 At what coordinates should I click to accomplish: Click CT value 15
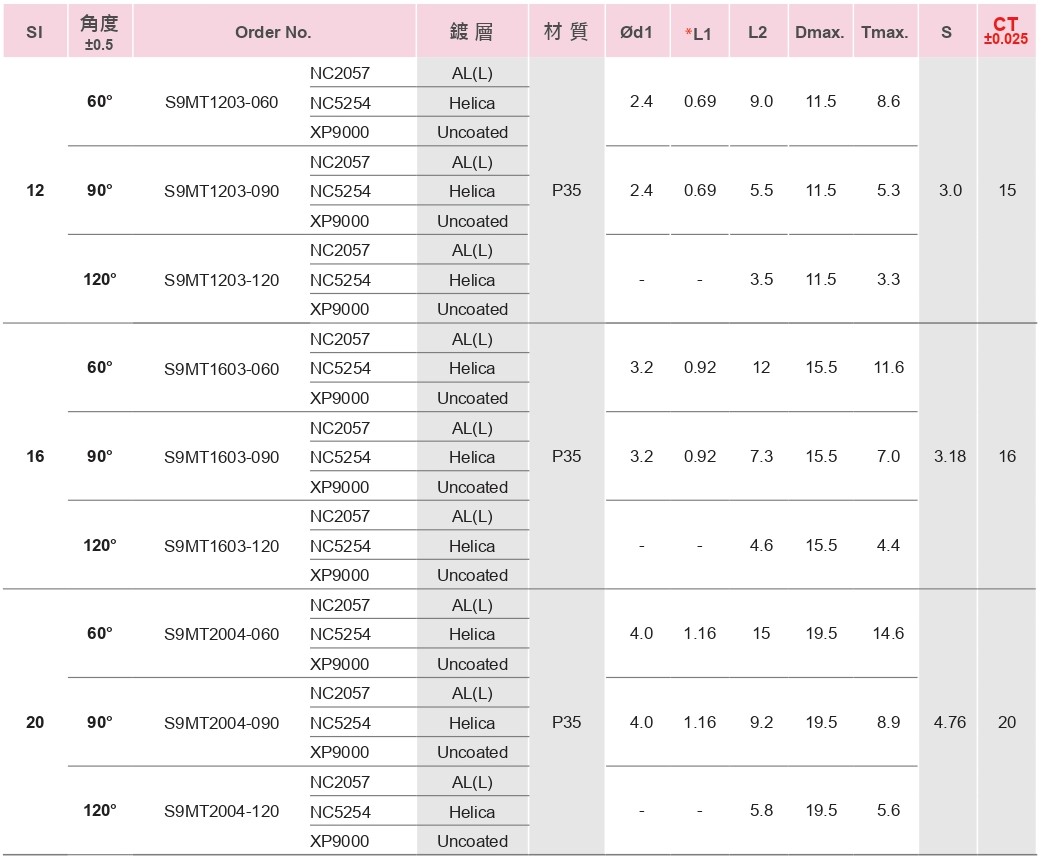[x=1007, y=190]
